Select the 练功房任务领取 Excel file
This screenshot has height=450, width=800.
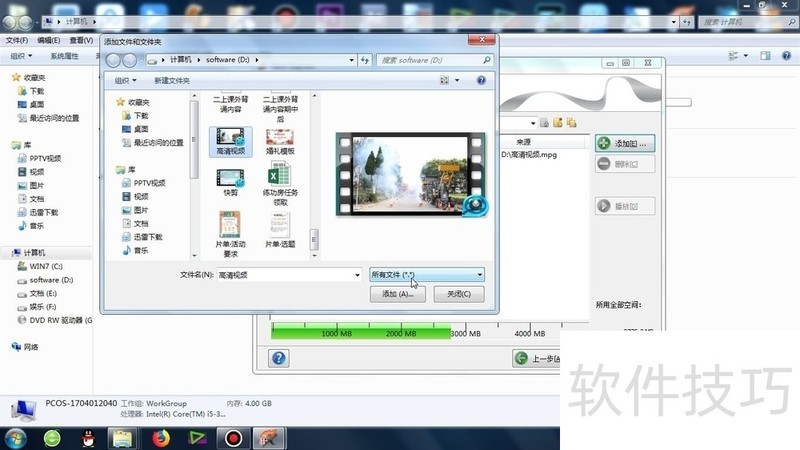point(280,179)
